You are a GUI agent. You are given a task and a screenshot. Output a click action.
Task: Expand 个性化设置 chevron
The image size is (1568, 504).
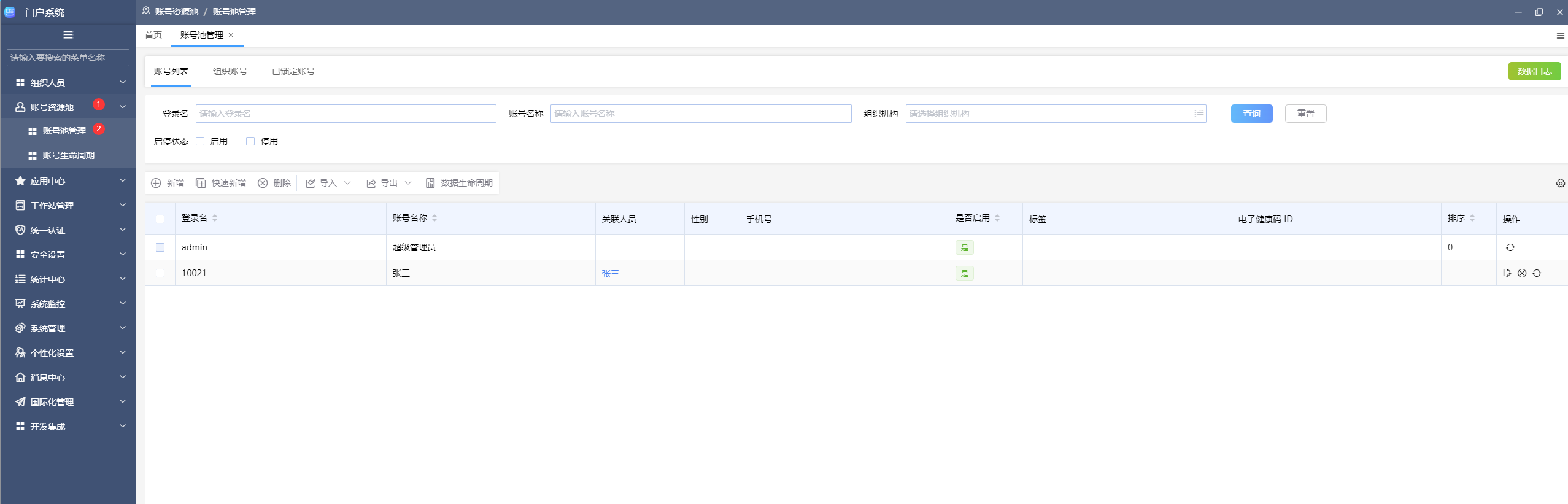pos(123,352)
